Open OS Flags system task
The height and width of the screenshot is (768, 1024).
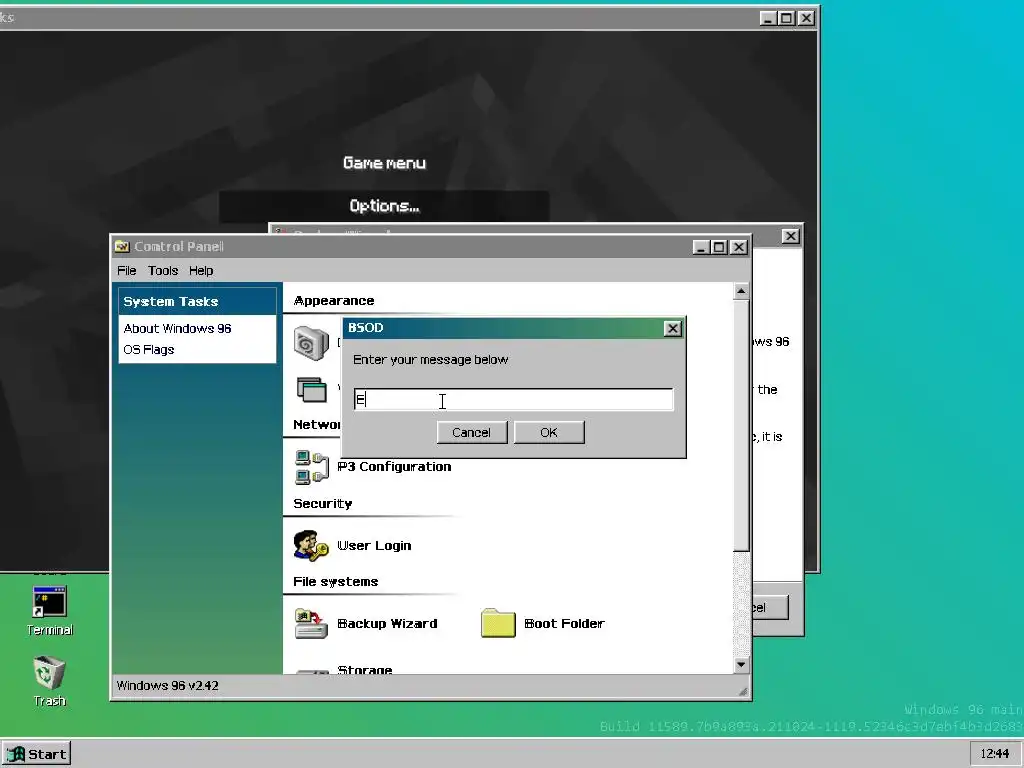[x=149, y=349]
